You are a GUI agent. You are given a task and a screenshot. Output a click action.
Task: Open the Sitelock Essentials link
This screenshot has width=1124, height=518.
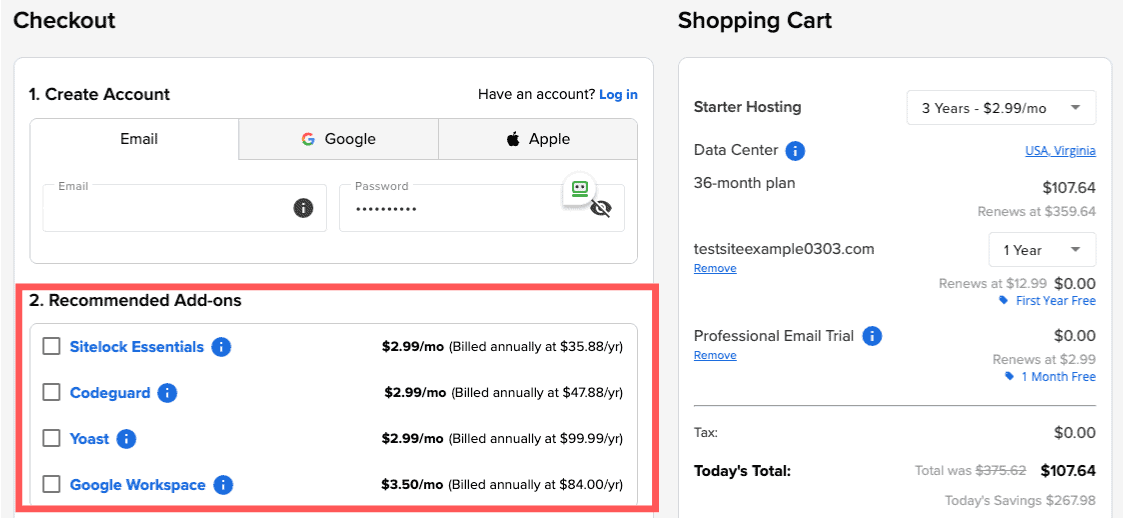[137, 347]
